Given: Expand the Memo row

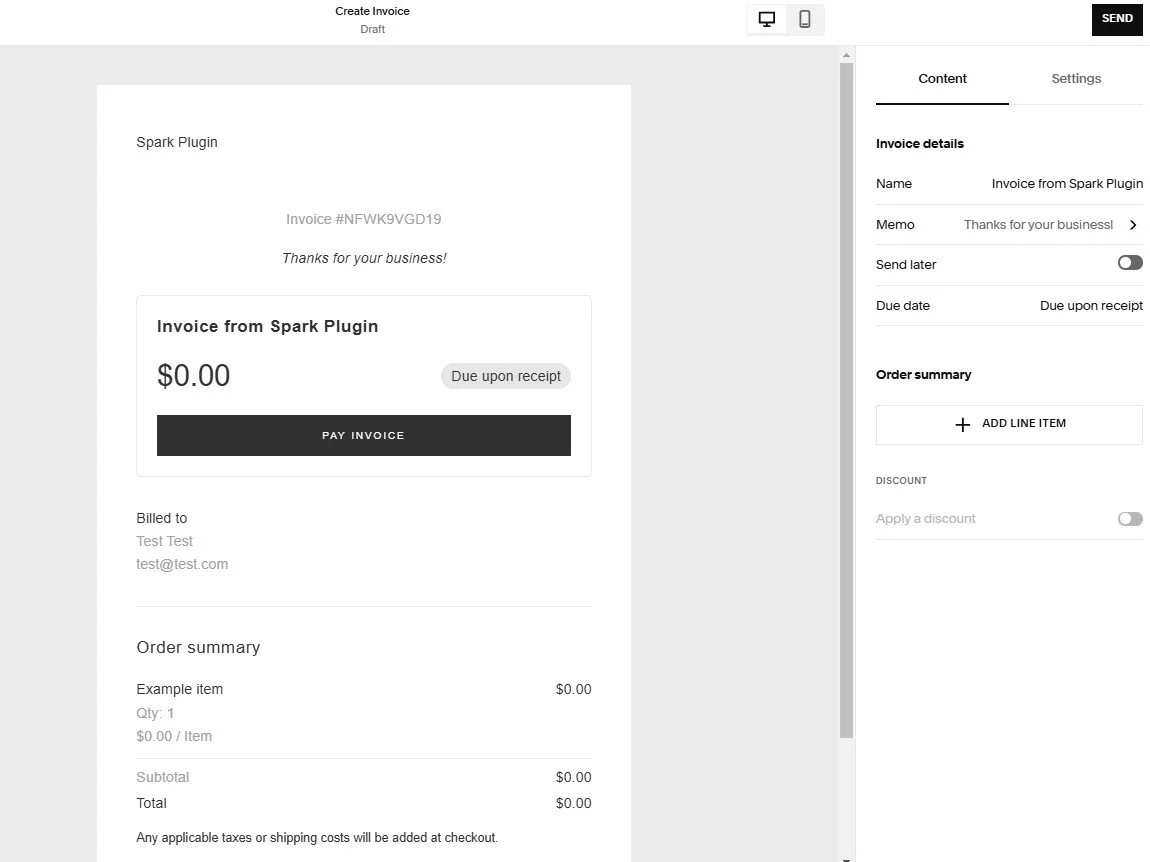Looking at the screenshot, I should point(1009,224).
